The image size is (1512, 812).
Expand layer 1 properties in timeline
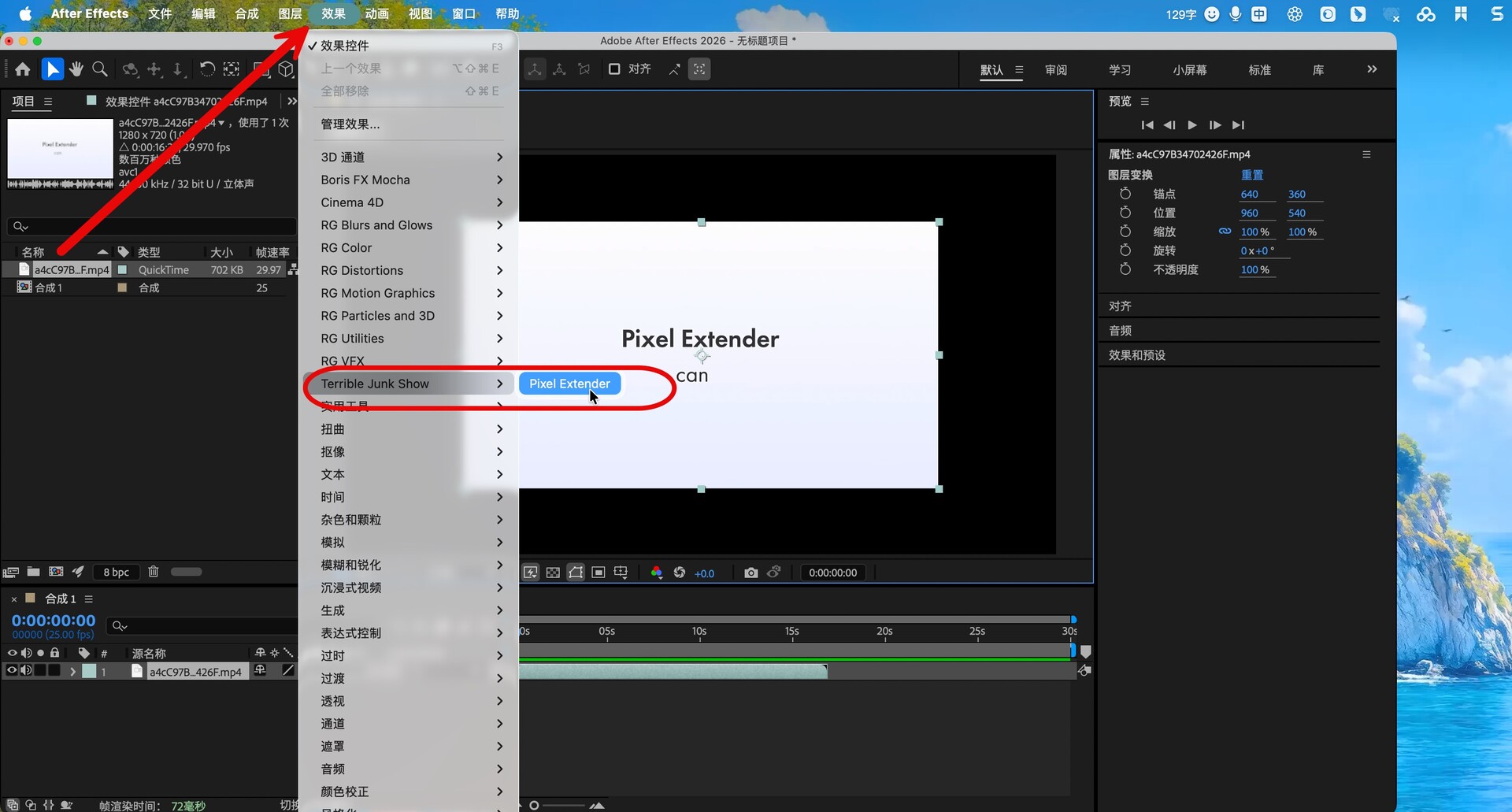[72, 671]
